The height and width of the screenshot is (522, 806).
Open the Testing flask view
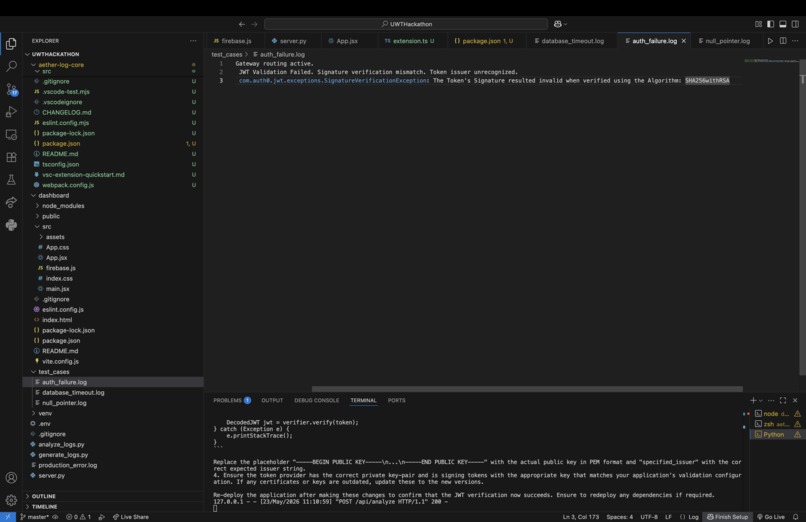coord(11,180)
